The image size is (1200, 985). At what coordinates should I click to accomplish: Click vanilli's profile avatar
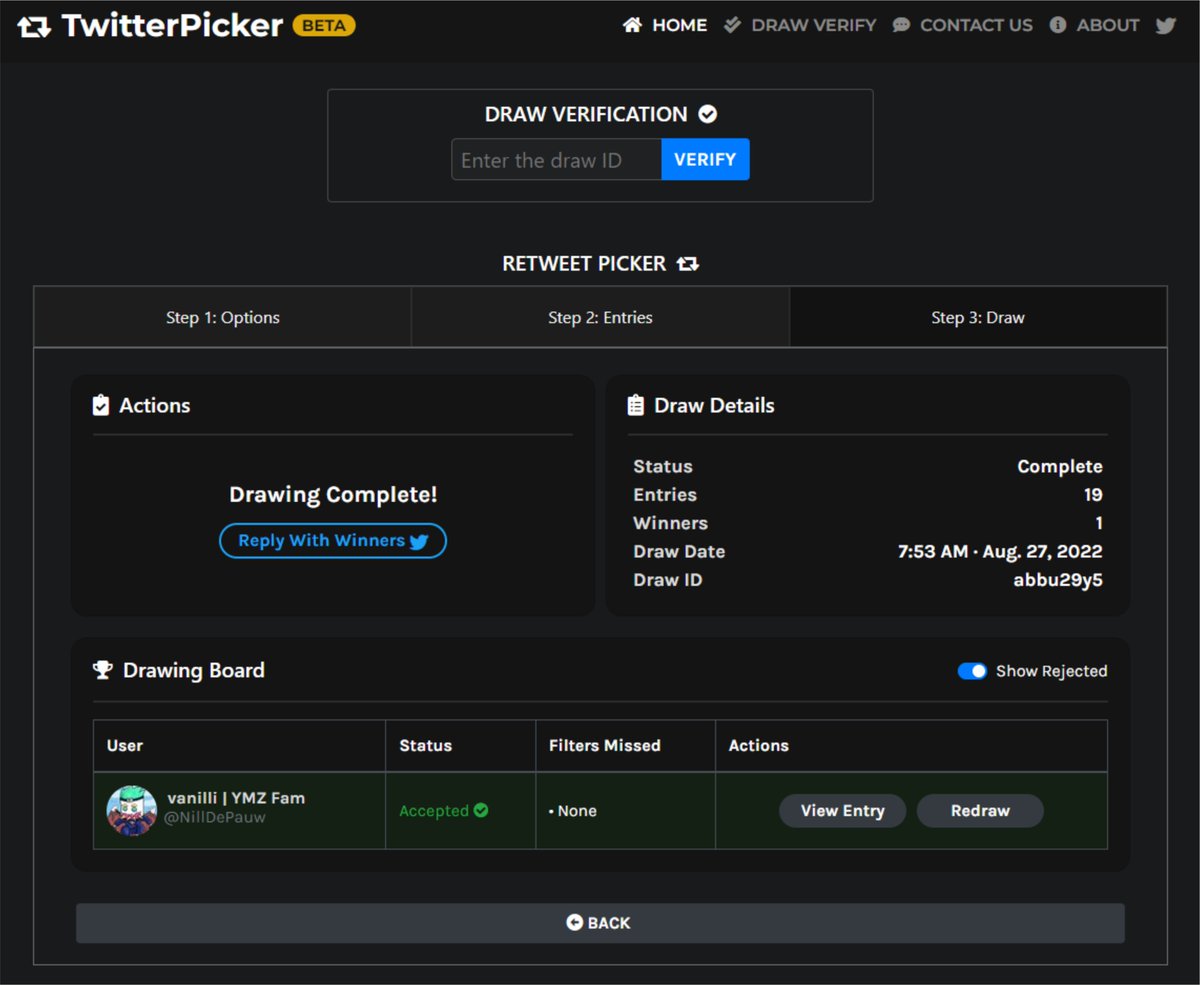click(132, 810)
